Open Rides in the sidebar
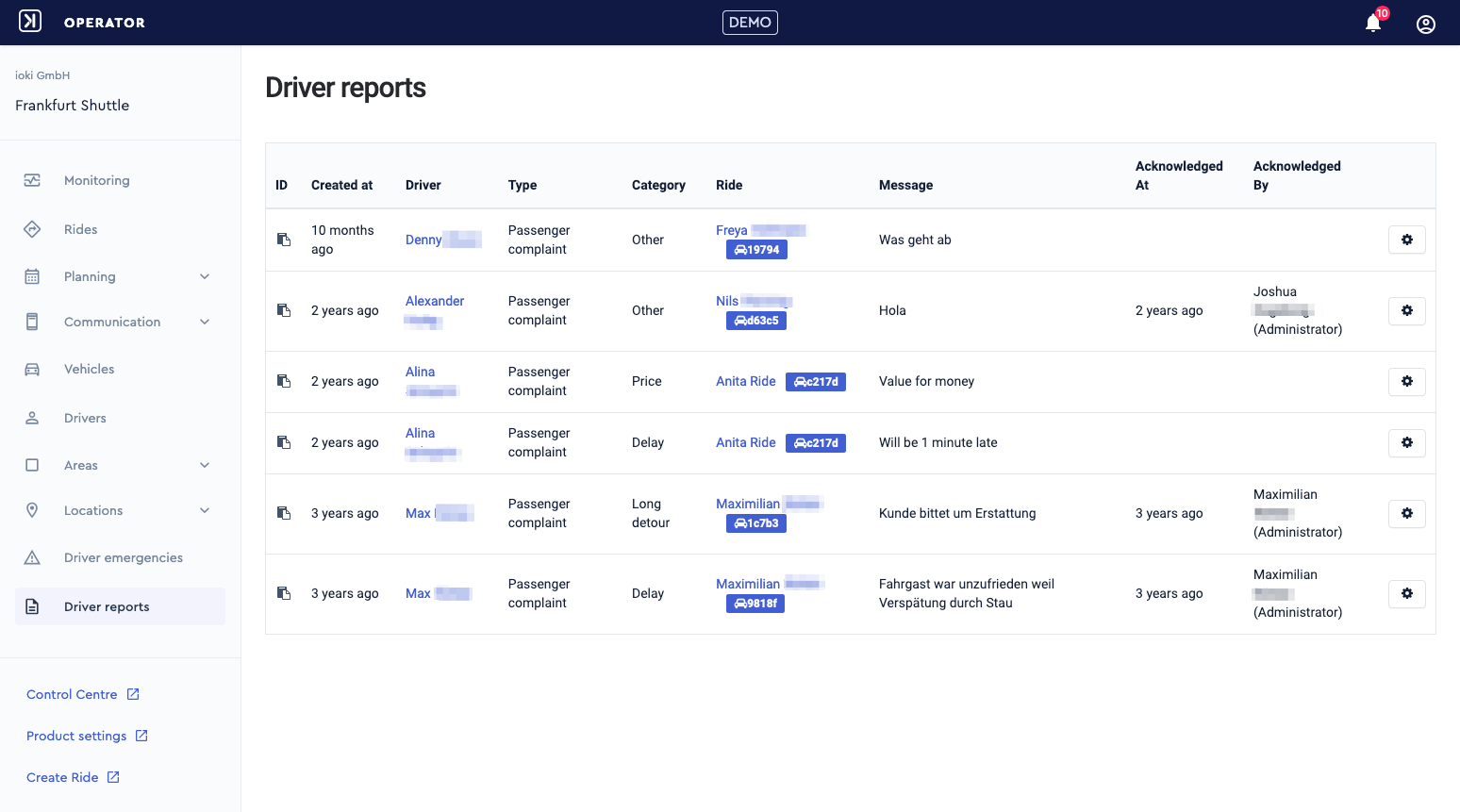This screenshot has height=812, width=1460. 120,229
